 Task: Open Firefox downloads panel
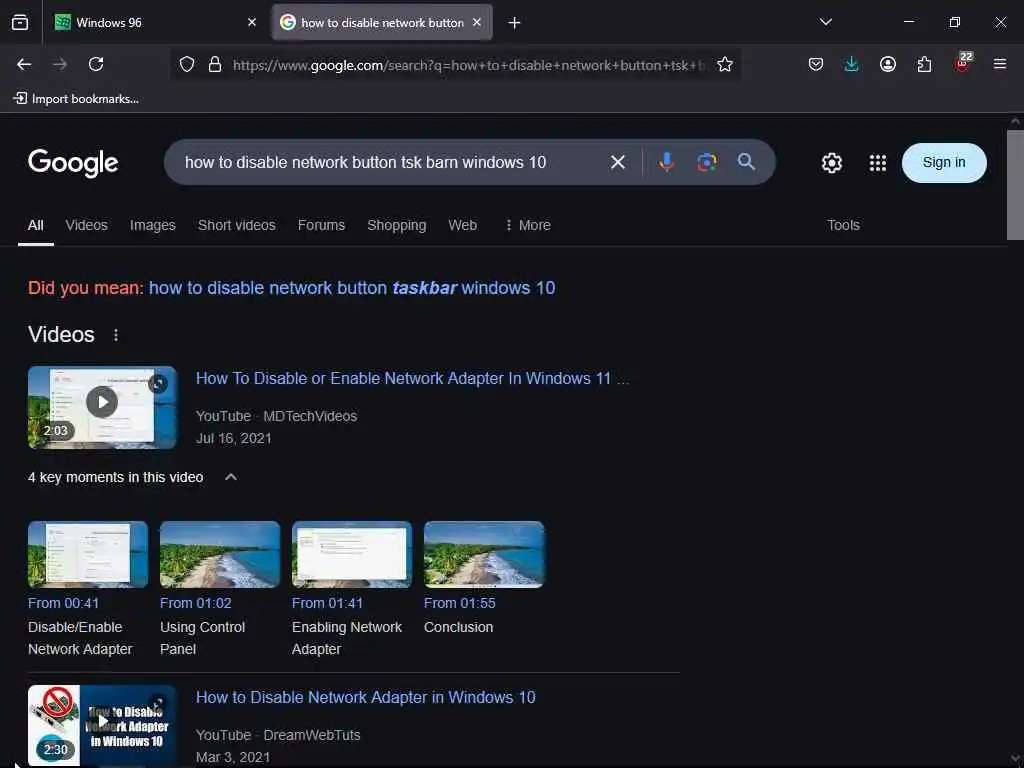click(x=851, y=64)
